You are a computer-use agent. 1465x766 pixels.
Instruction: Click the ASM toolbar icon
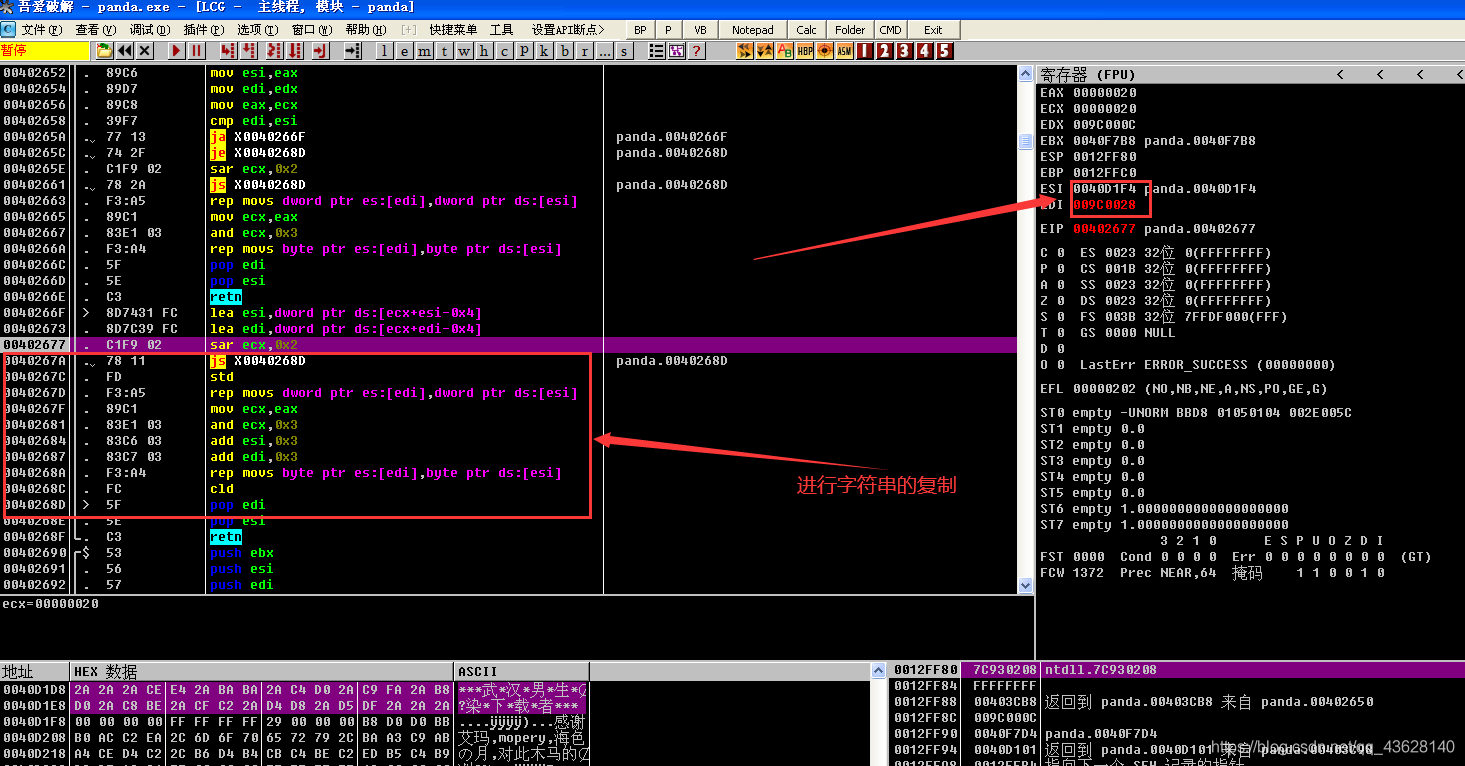click(x=845, y=51)
